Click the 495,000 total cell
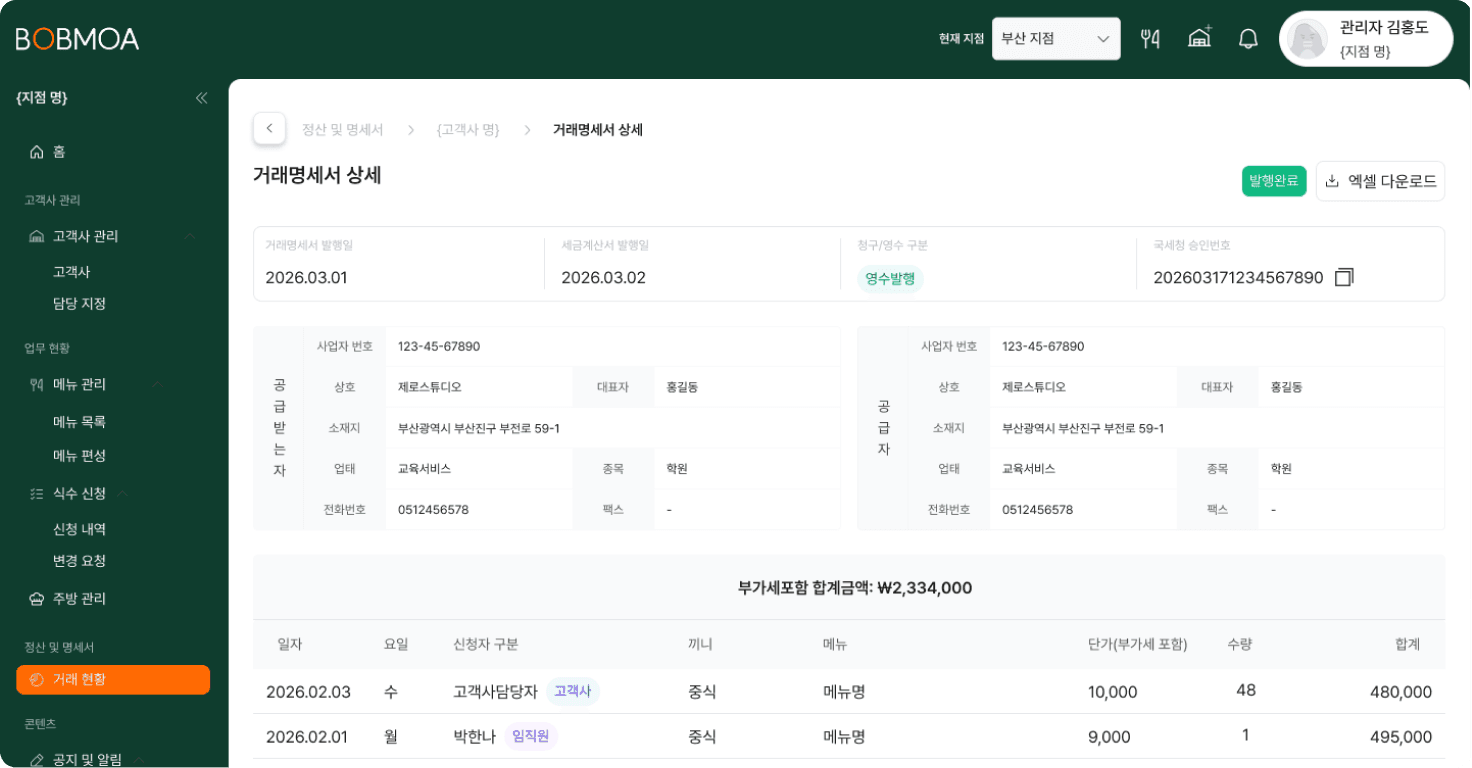 [x=1399, y=737]
